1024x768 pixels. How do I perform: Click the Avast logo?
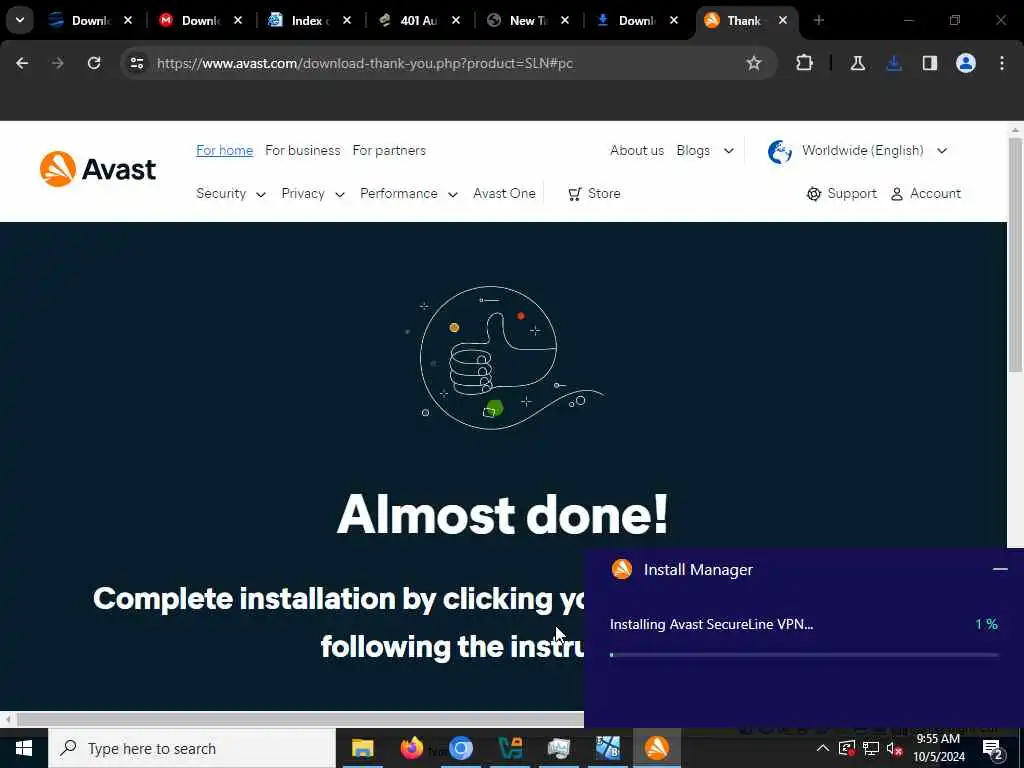[98, 169]
